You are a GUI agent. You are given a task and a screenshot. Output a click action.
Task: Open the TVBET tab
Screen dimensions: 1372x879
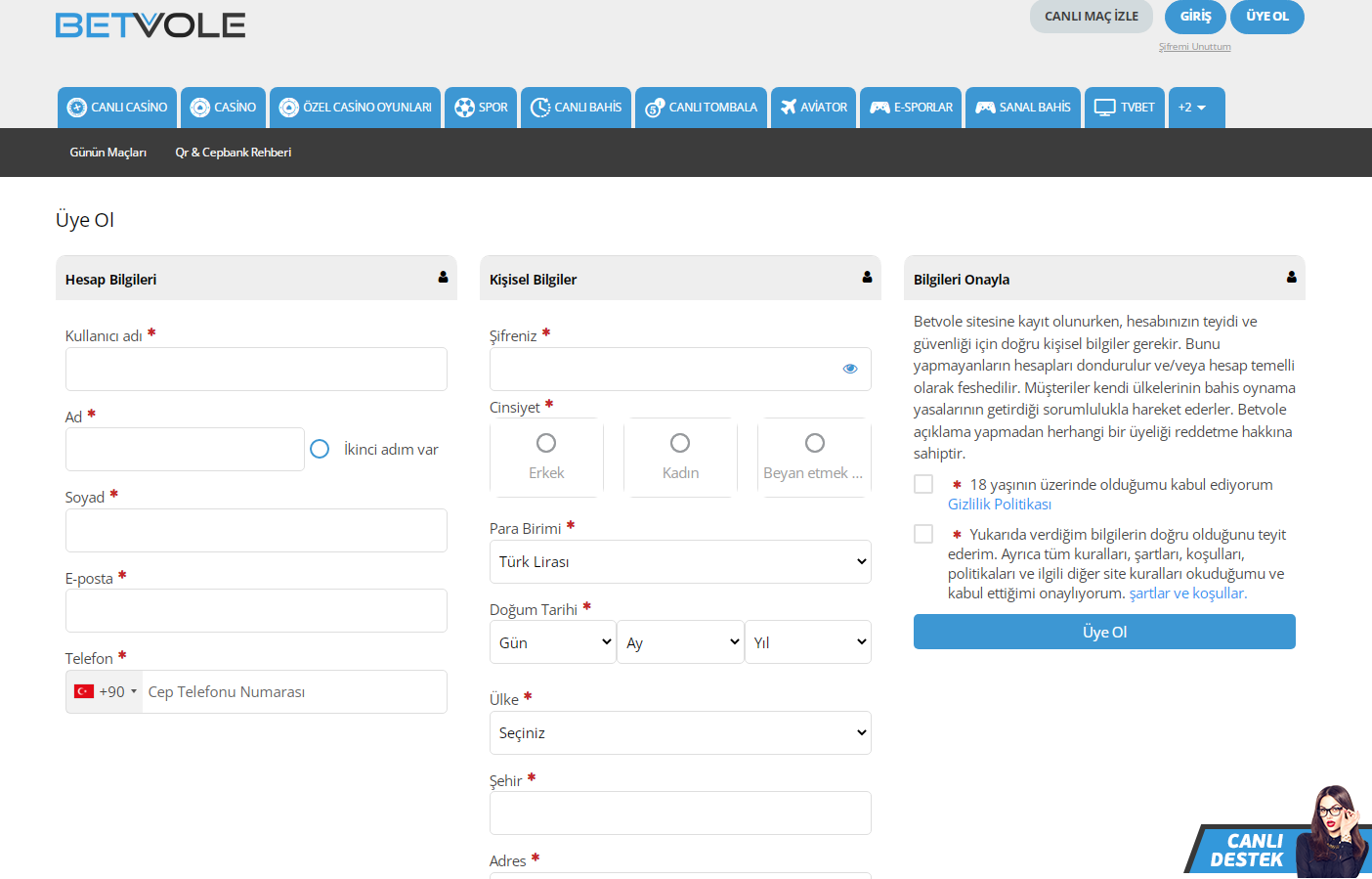(x=1125, y=108)
